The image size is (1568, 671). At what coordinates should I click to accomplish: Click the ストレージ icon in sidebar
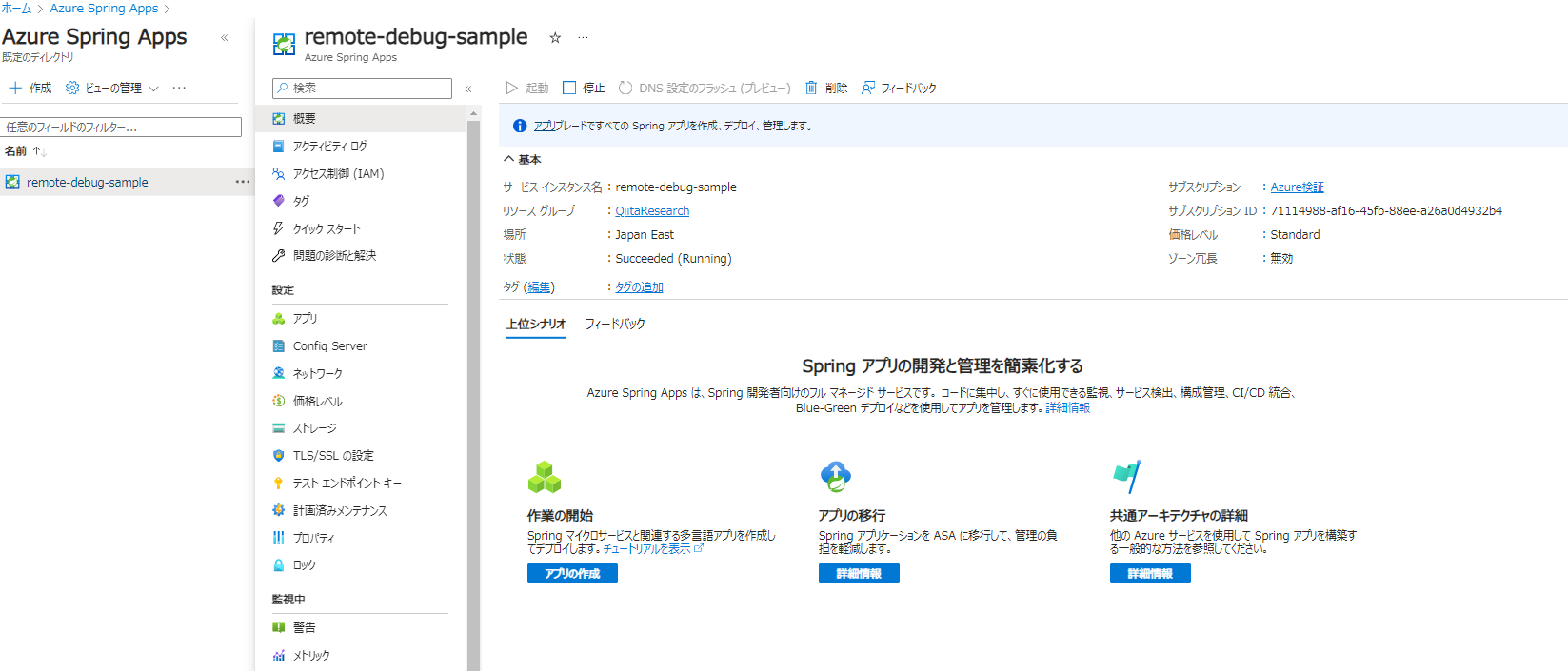coord(279,428)
